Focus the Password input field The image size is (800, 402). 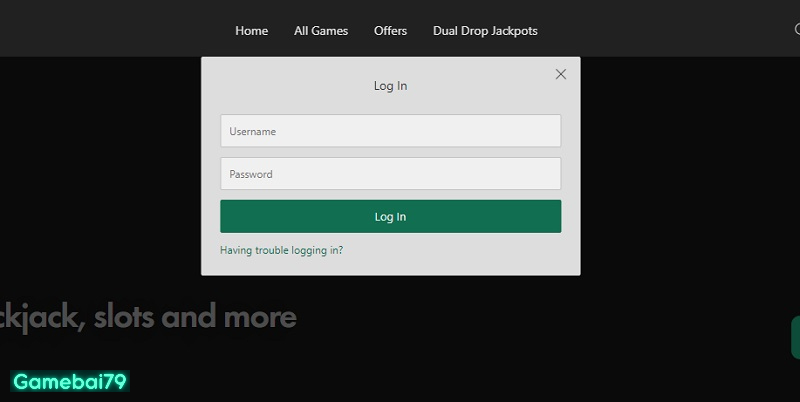click(390, 174)
